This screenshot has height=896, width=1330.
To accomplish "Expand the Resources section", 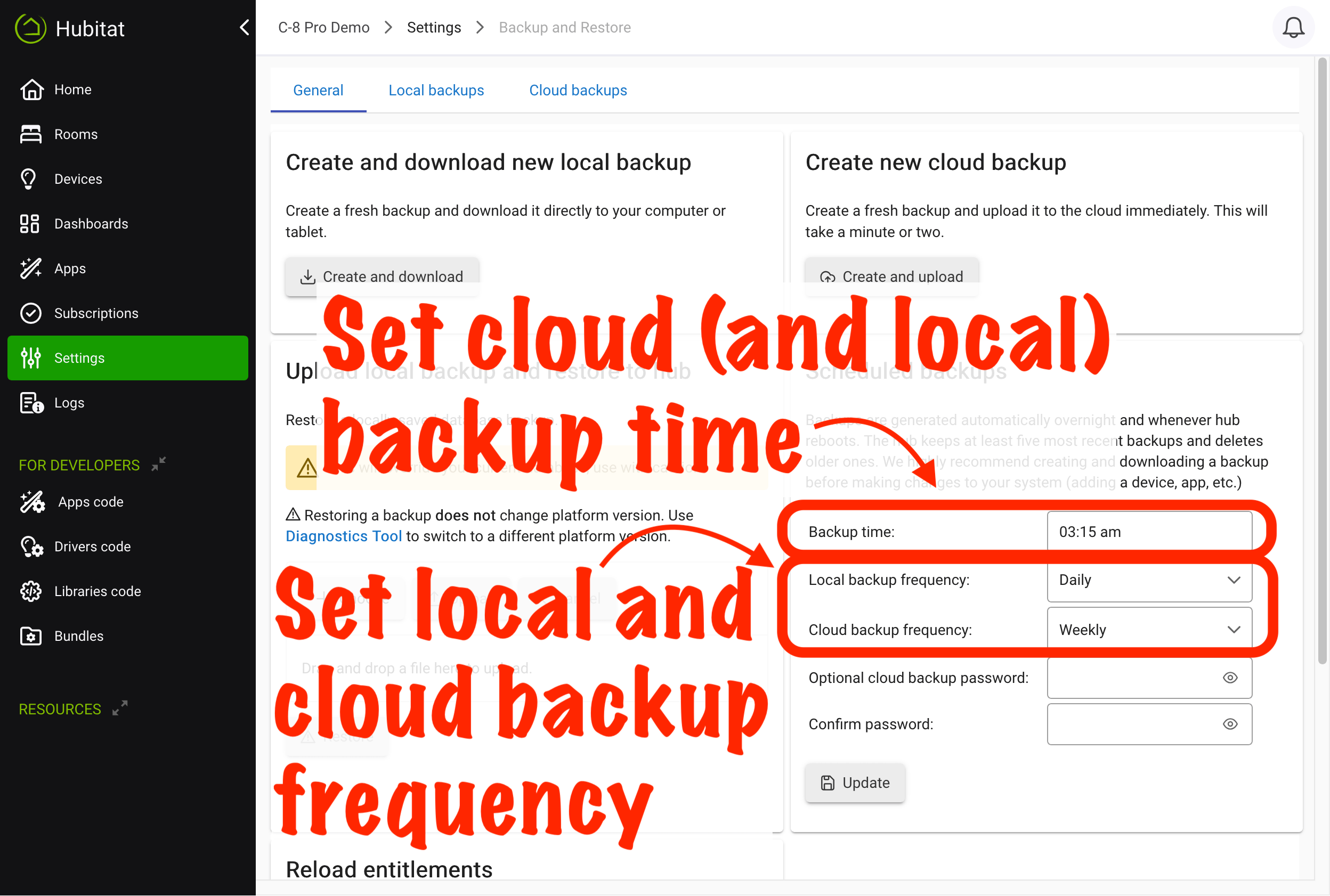I will 119,708.
